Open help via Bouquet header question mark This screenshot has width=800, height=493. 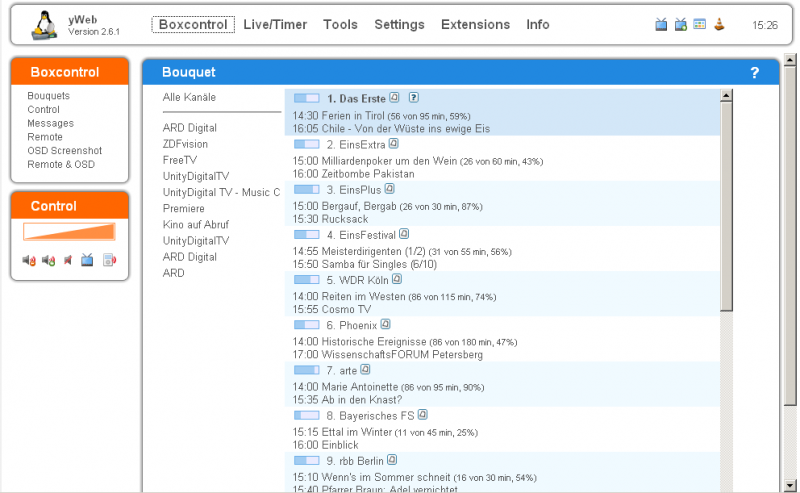755,73
